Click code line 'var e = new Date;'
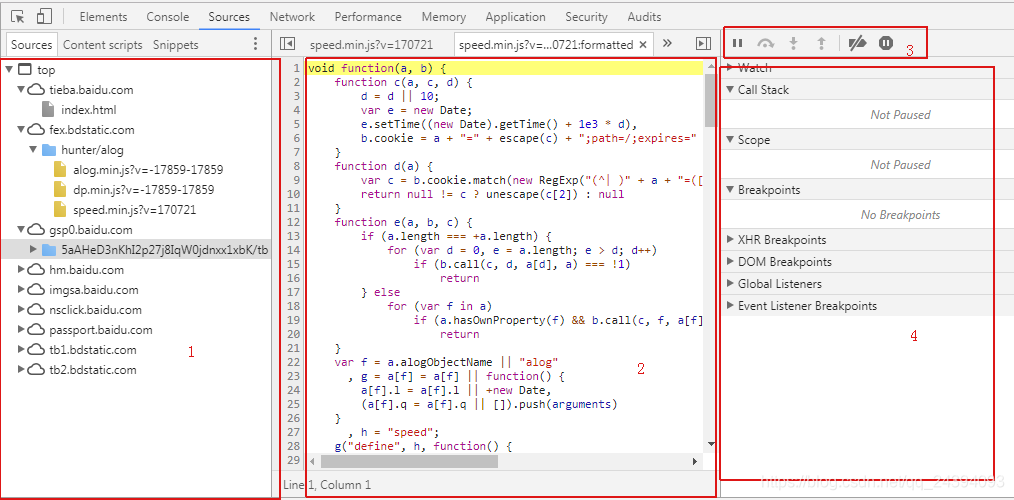The width and height of the screenshot is (1014, 500). 415,110
